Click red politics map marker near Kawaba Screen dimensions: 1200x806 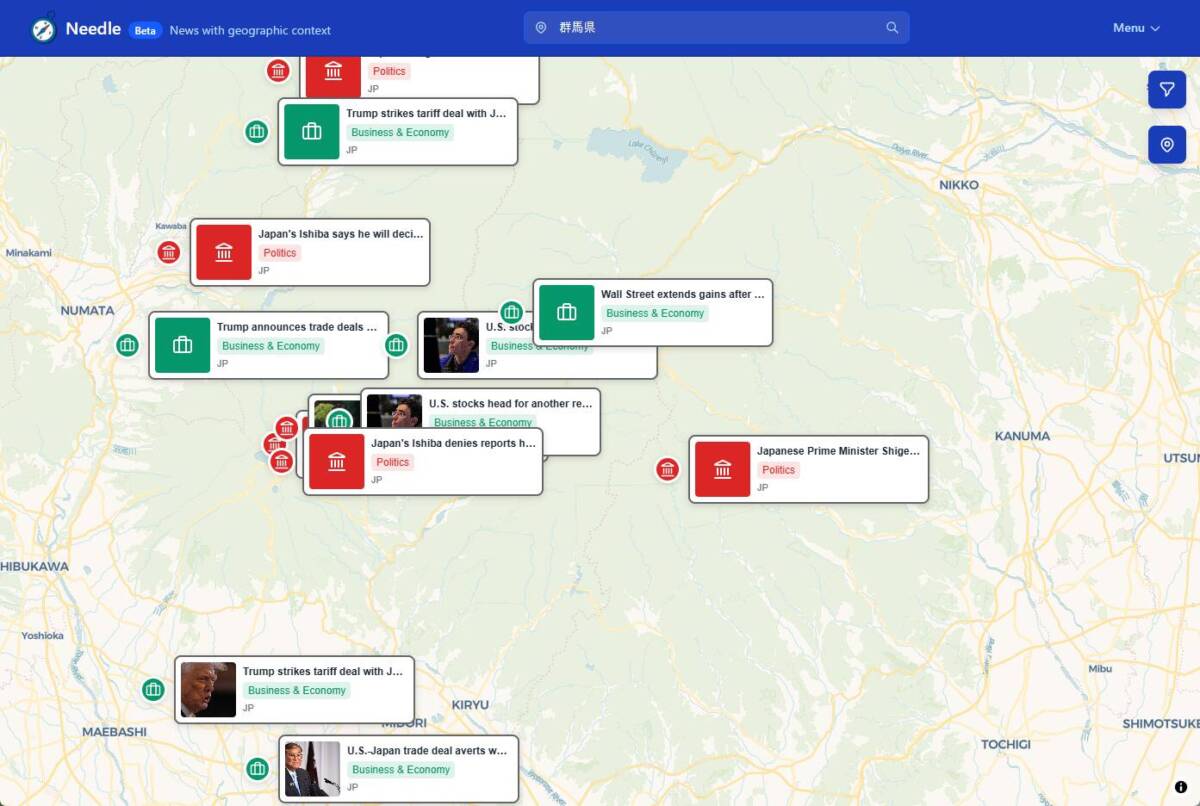[169, 253]
